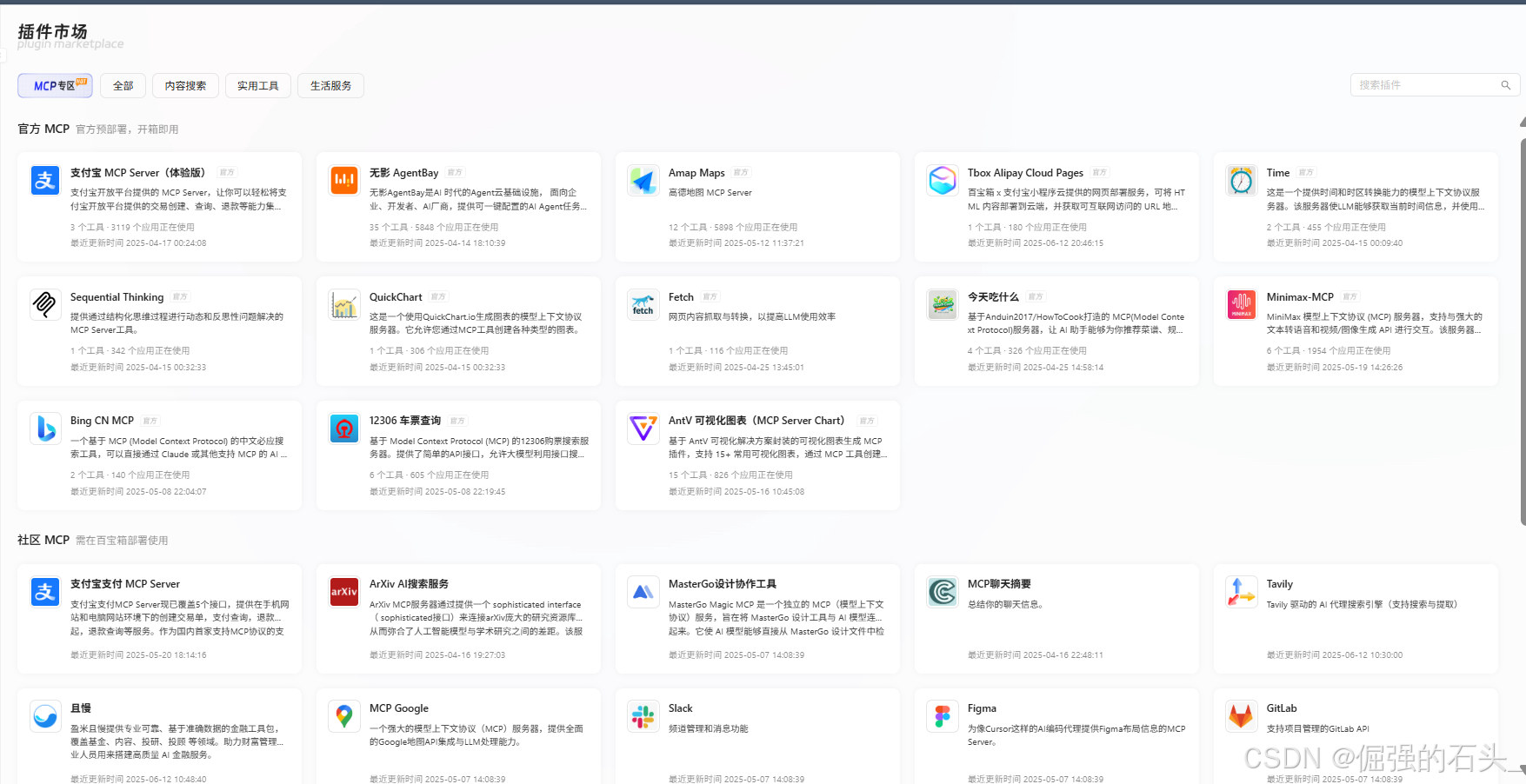Open the 今天吃什么 plugin card
1526x784 pixels.
point(1056,330)
